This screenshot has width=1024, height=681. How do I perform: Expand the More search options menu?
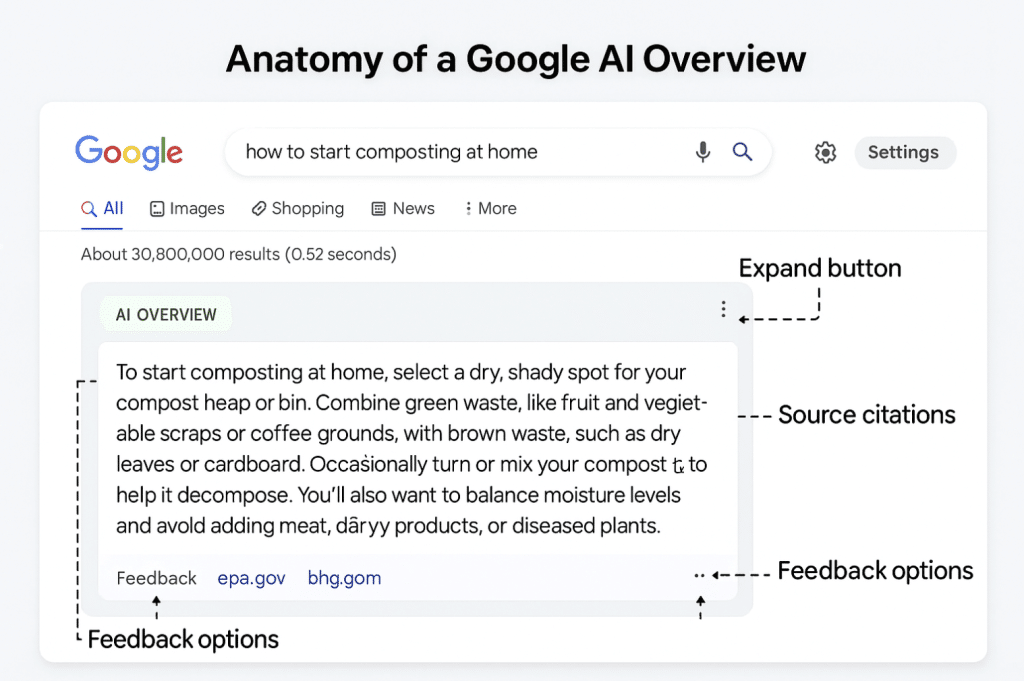pyautogui.click(x=490, y=208)
